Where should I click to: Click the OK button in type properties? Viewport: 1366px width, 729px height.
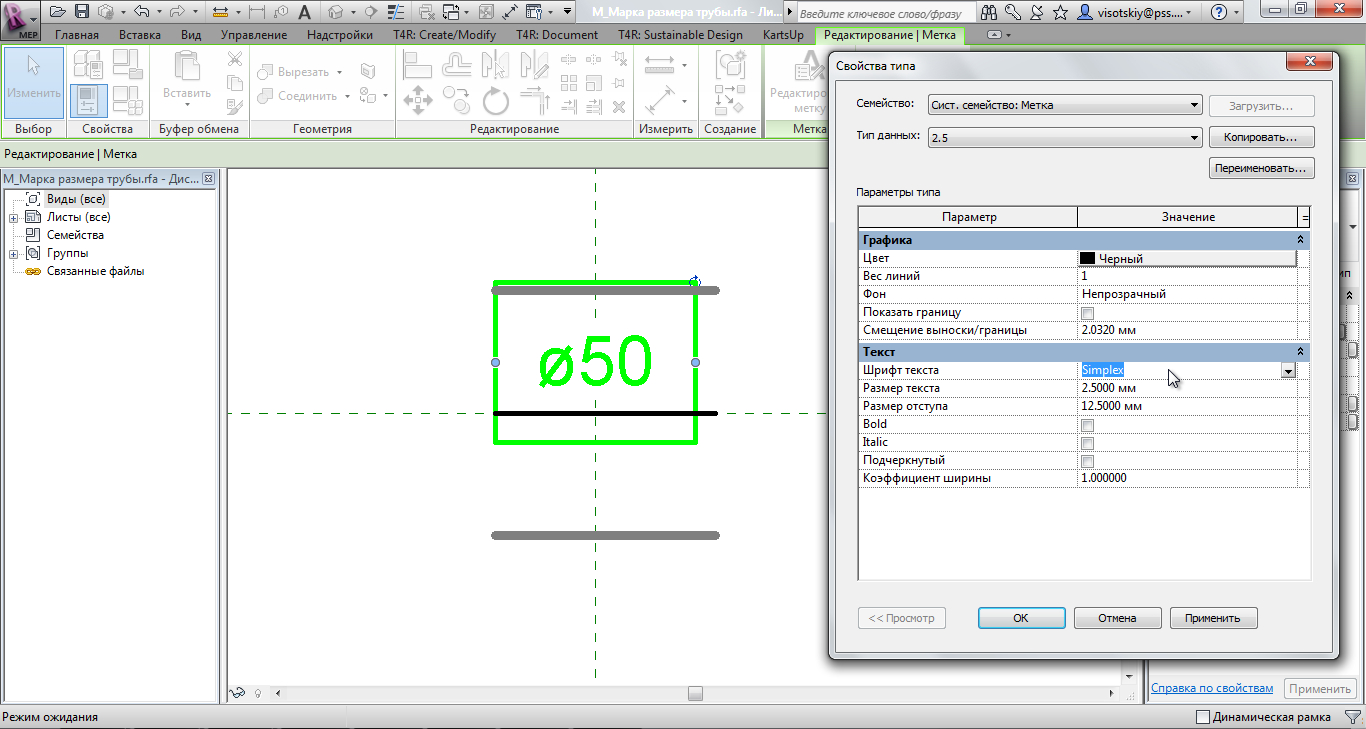tap(1020, 618)
